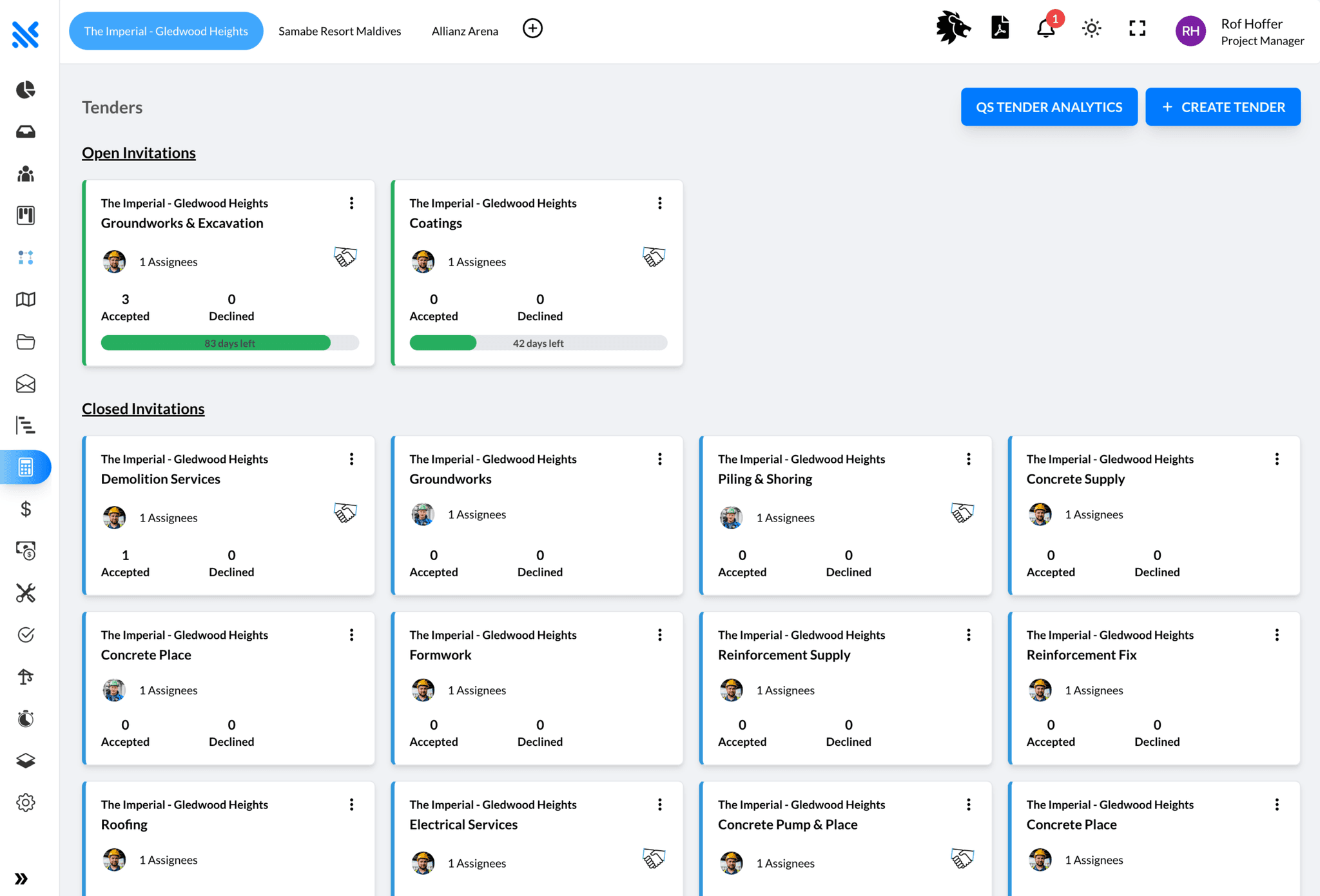Switch to Samabe Resort Maldives tab
Image resolution: width=1320 pixels, height=896 pixels.
(340, 31)
